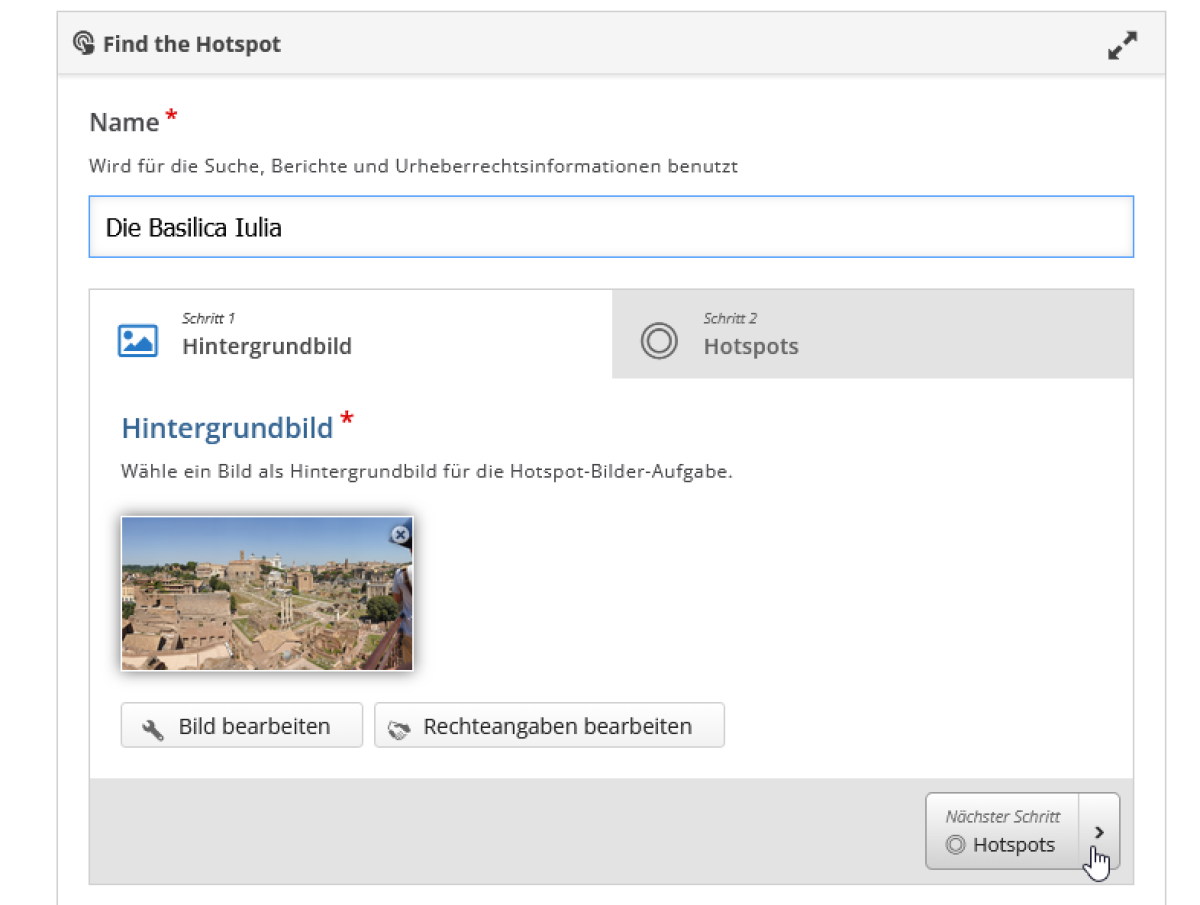Click the Name text field
This screenshot has width=1200, height=905.
tap(610, 228)
